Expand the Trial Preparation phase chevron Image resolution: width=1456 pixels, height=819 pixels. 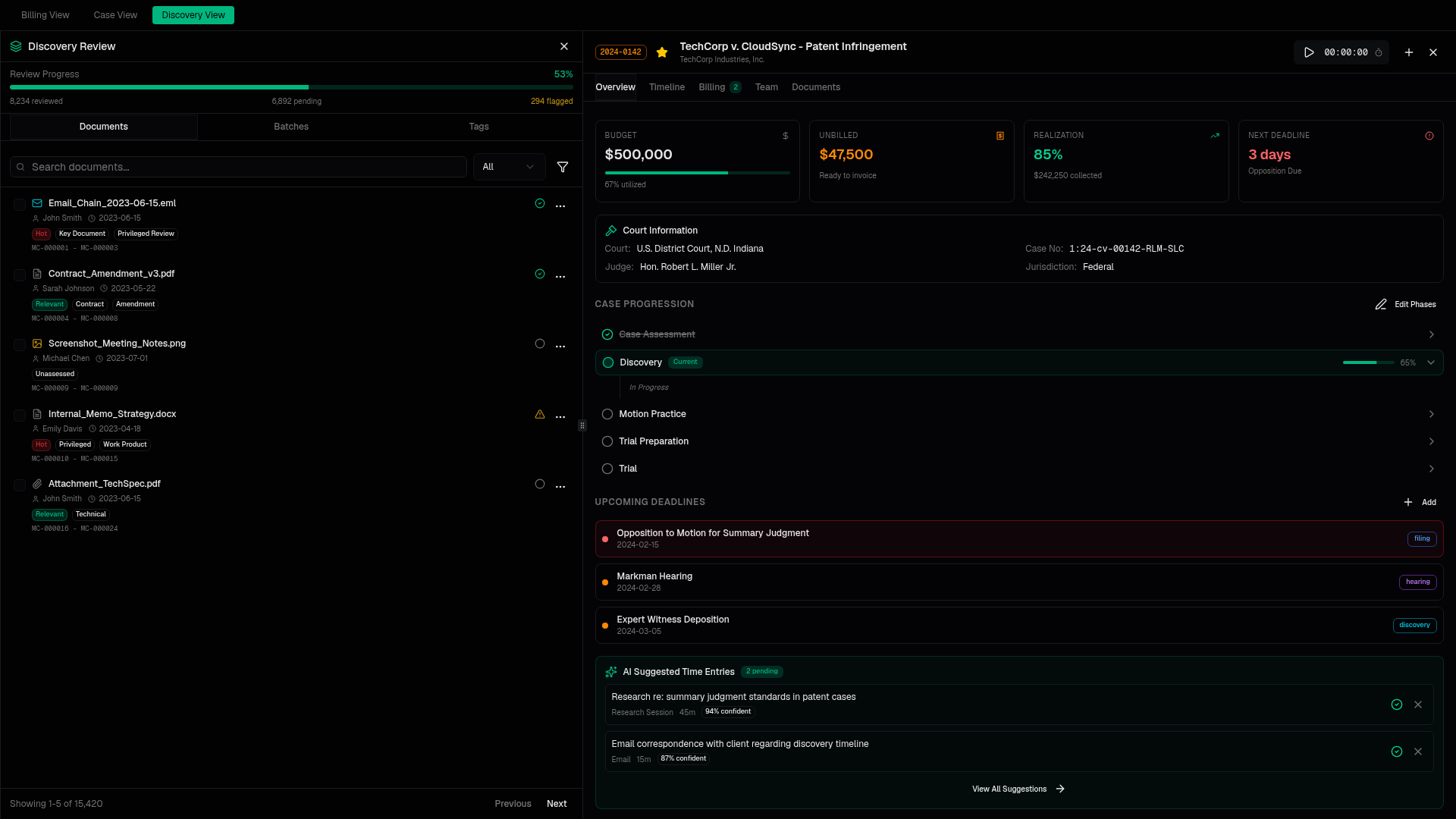[1432, 441]
